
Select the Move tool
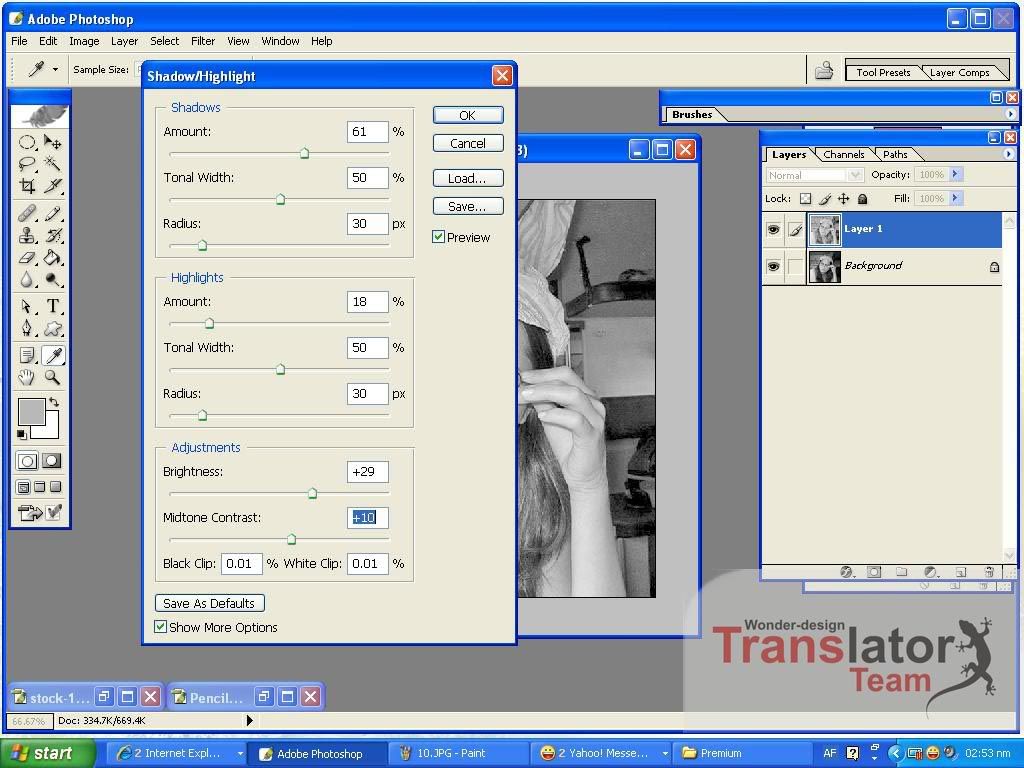52,142
